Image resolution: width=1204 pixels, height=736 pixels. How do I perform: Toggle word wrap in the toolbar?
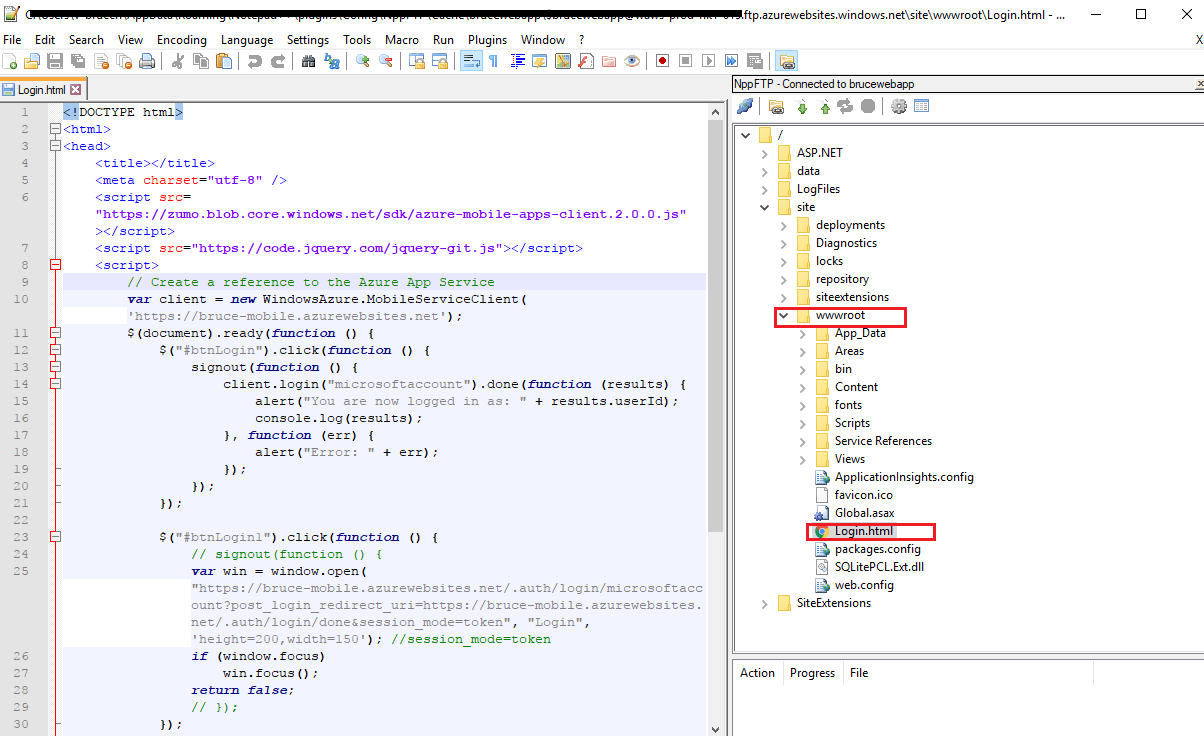[471, 60]
